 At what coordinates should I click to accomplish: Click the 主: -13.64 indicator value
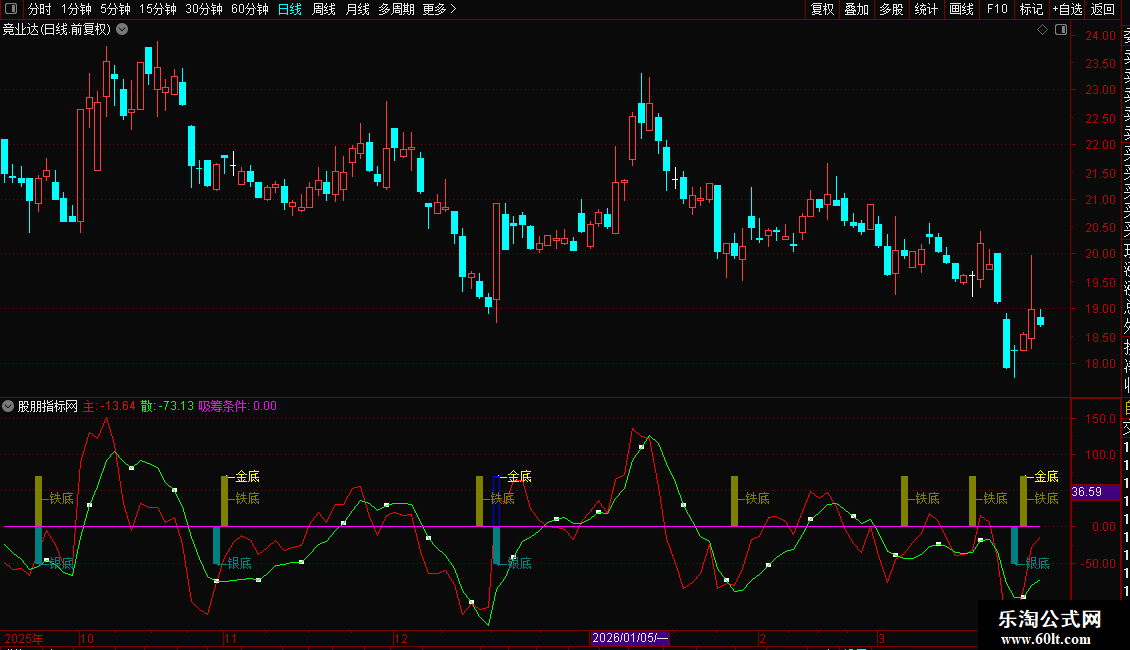109,406
